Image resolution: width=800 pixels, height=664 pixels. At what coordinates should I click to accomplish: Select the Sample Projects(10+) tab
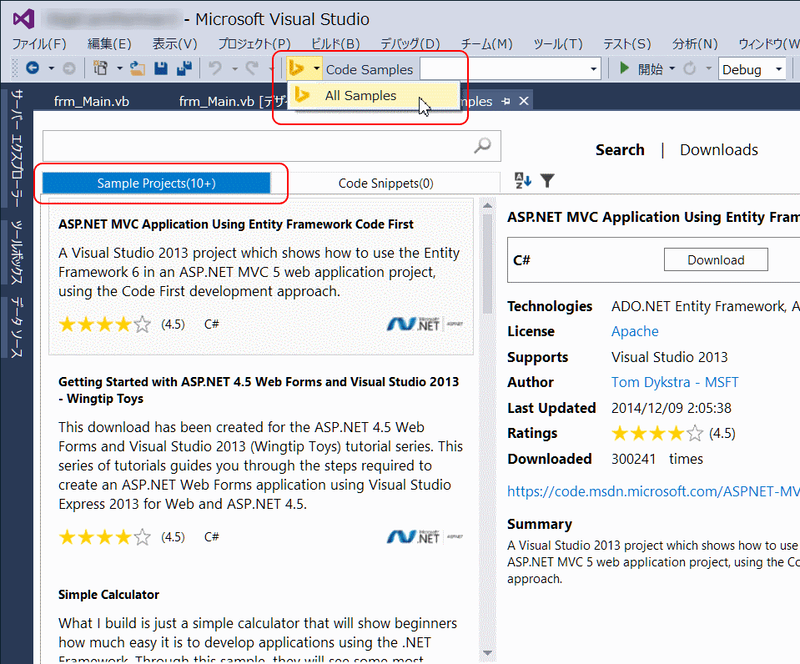click(156, 183)
